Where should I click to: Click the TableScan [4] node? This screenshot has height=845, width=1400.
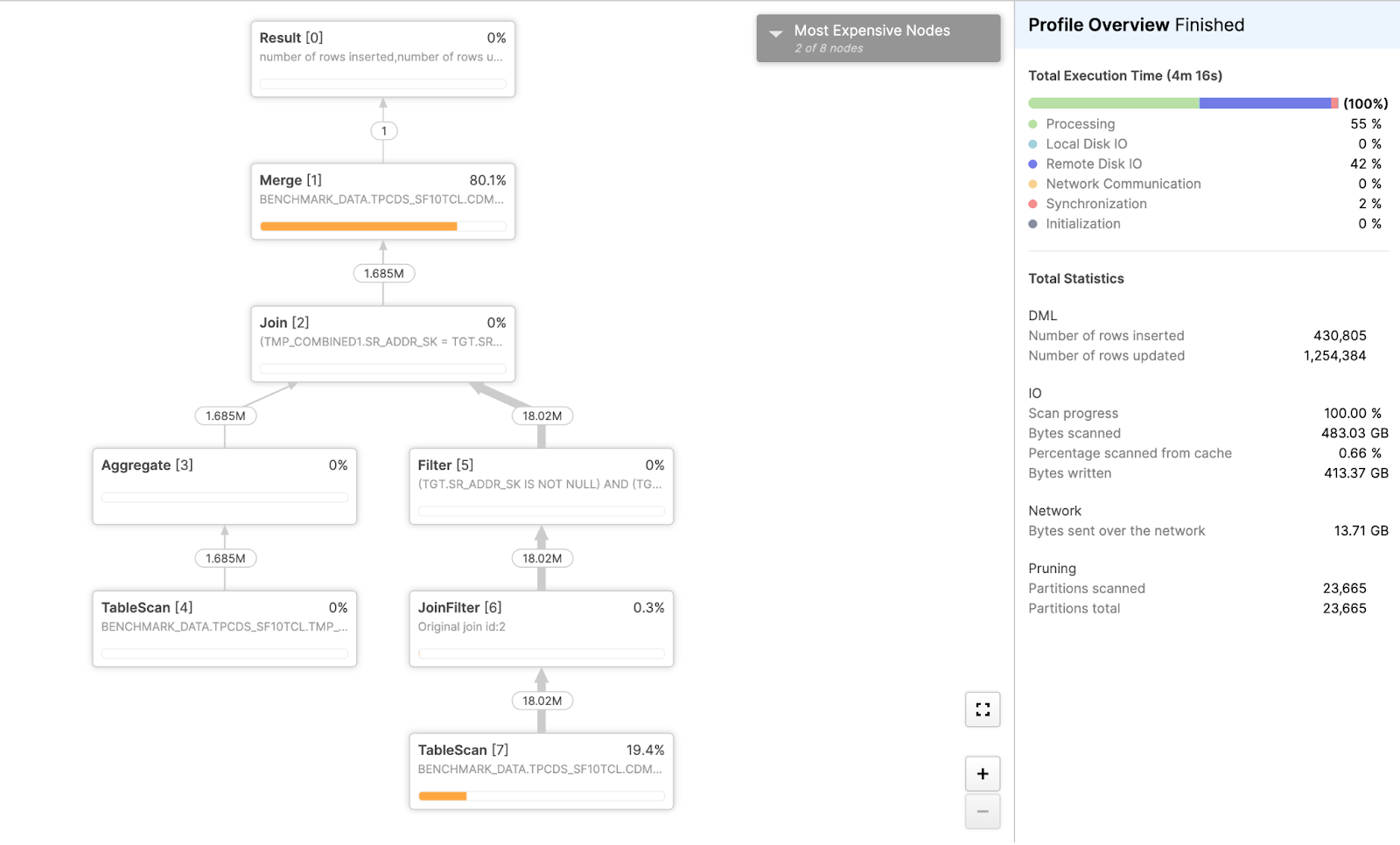[x=224, y=628]
